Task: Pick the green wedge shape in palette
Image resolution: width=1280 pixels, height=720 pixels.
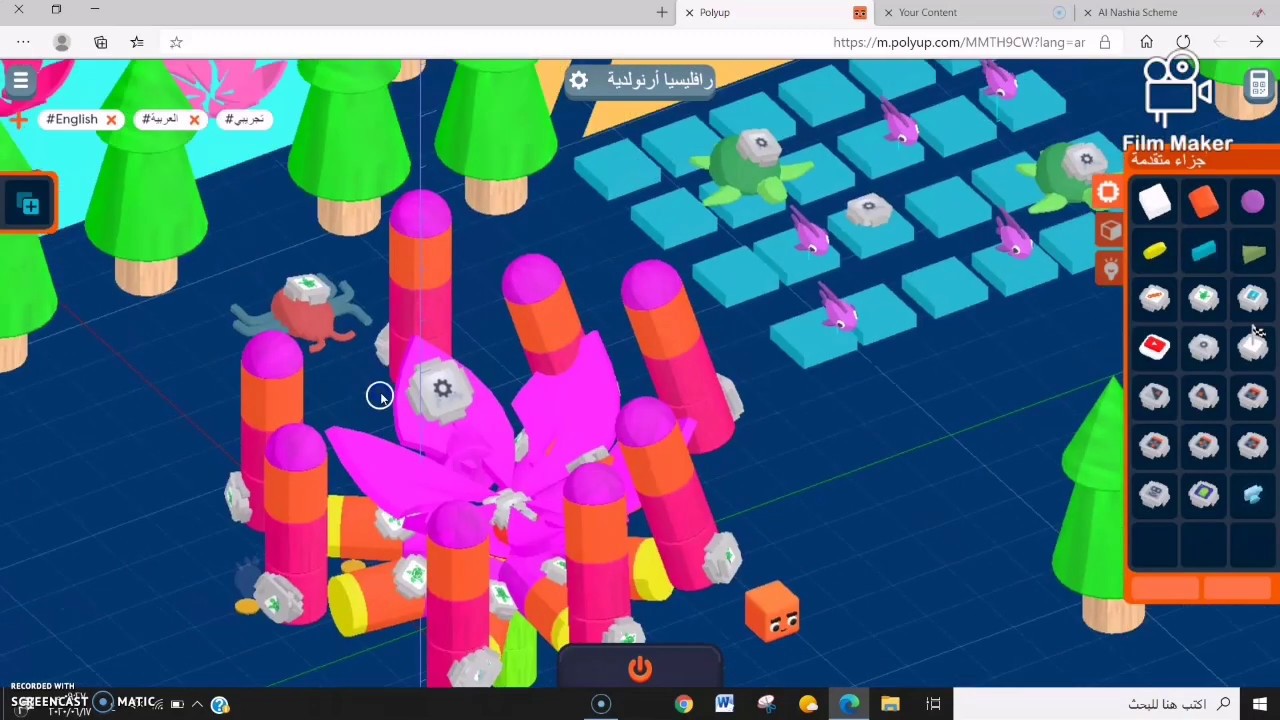Action: tap(1253, 254)
